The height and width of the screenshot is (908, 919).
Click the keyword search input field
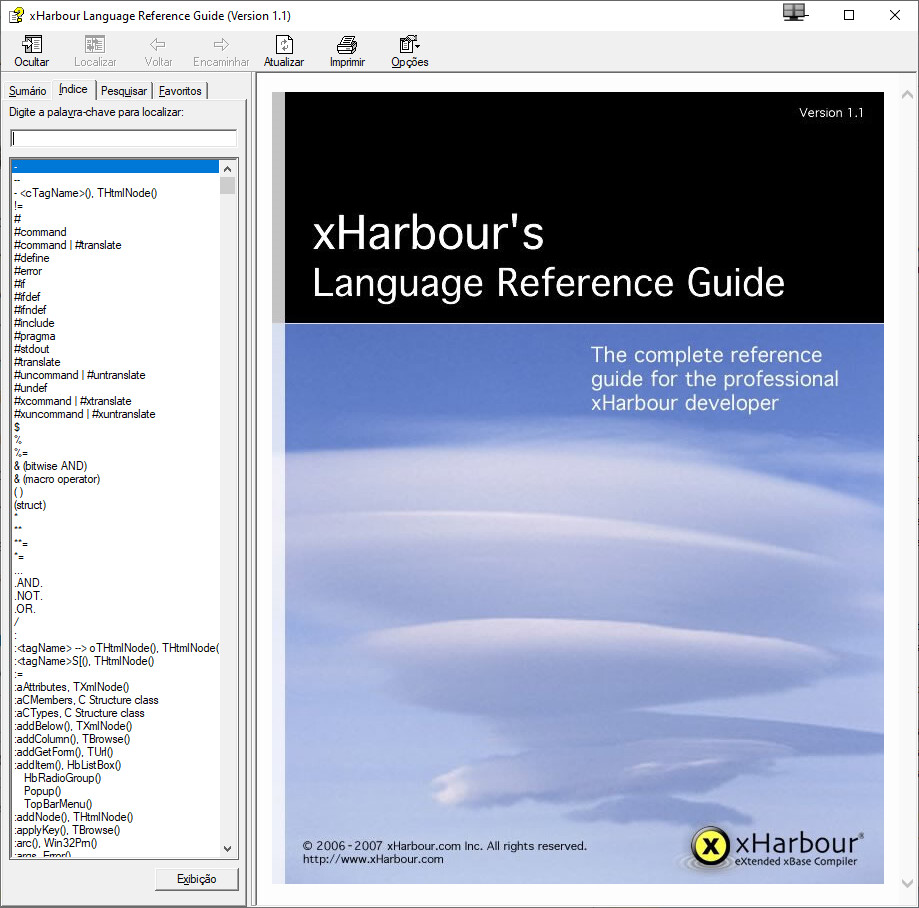point(124,138)
